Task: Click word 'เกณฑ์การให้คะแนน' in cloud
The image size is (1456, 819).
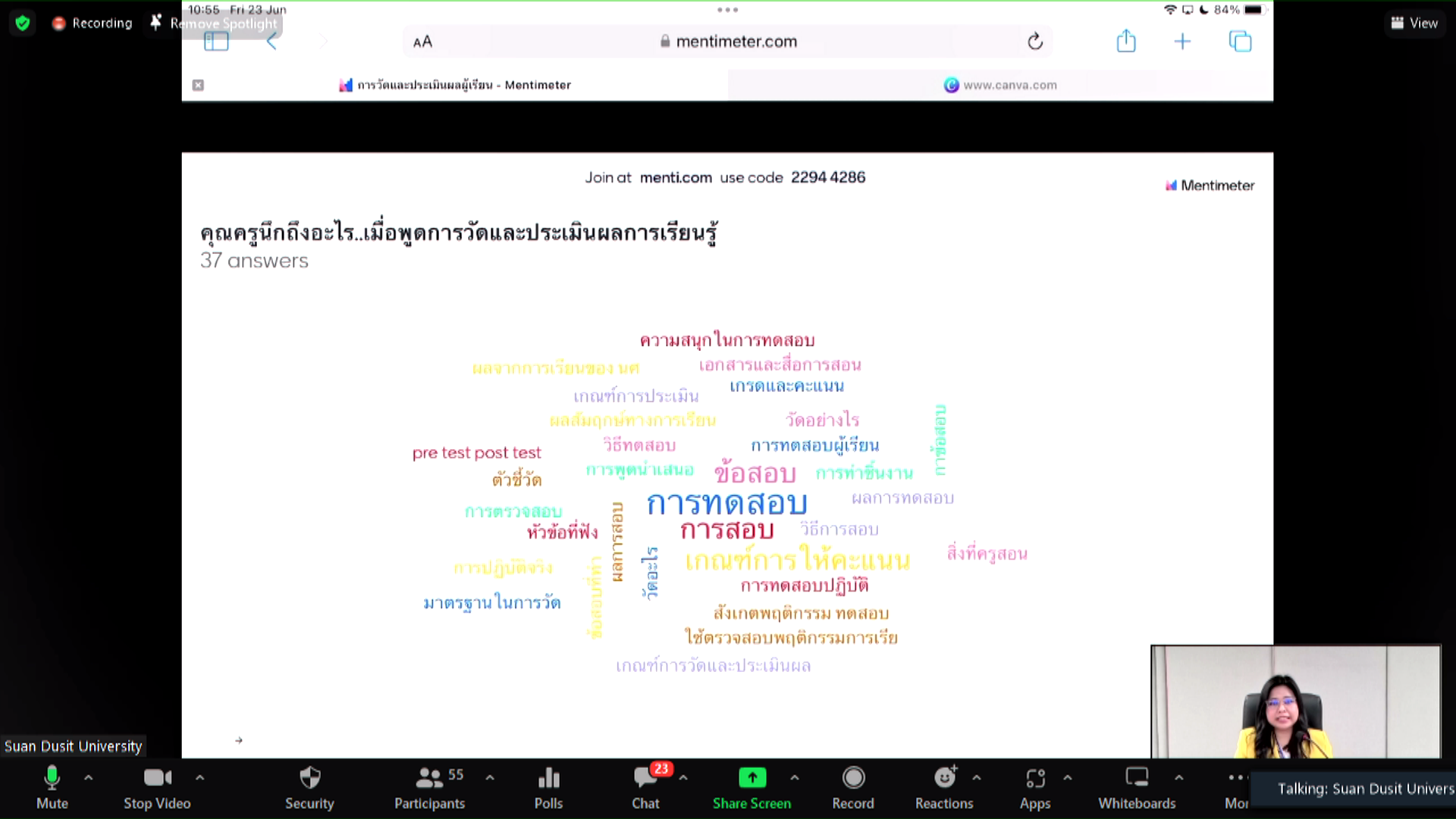Action: point(797,560)
